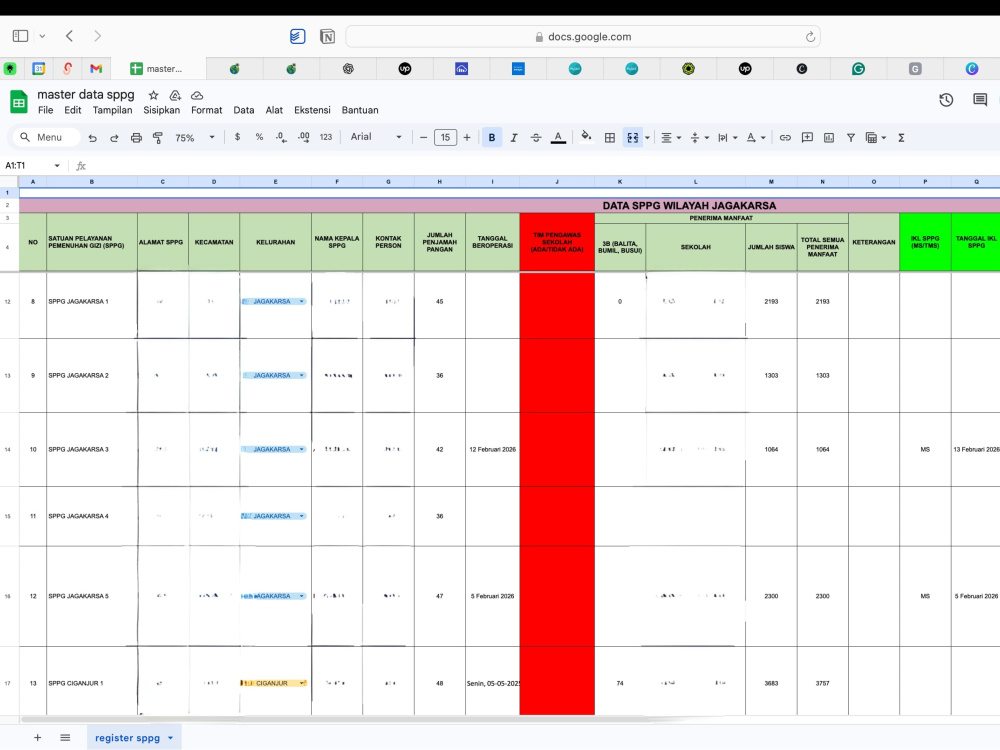The height and width of the screenshot is (750, 1000).
Task: Click the docs.google.com address bar
Action: 583,37
